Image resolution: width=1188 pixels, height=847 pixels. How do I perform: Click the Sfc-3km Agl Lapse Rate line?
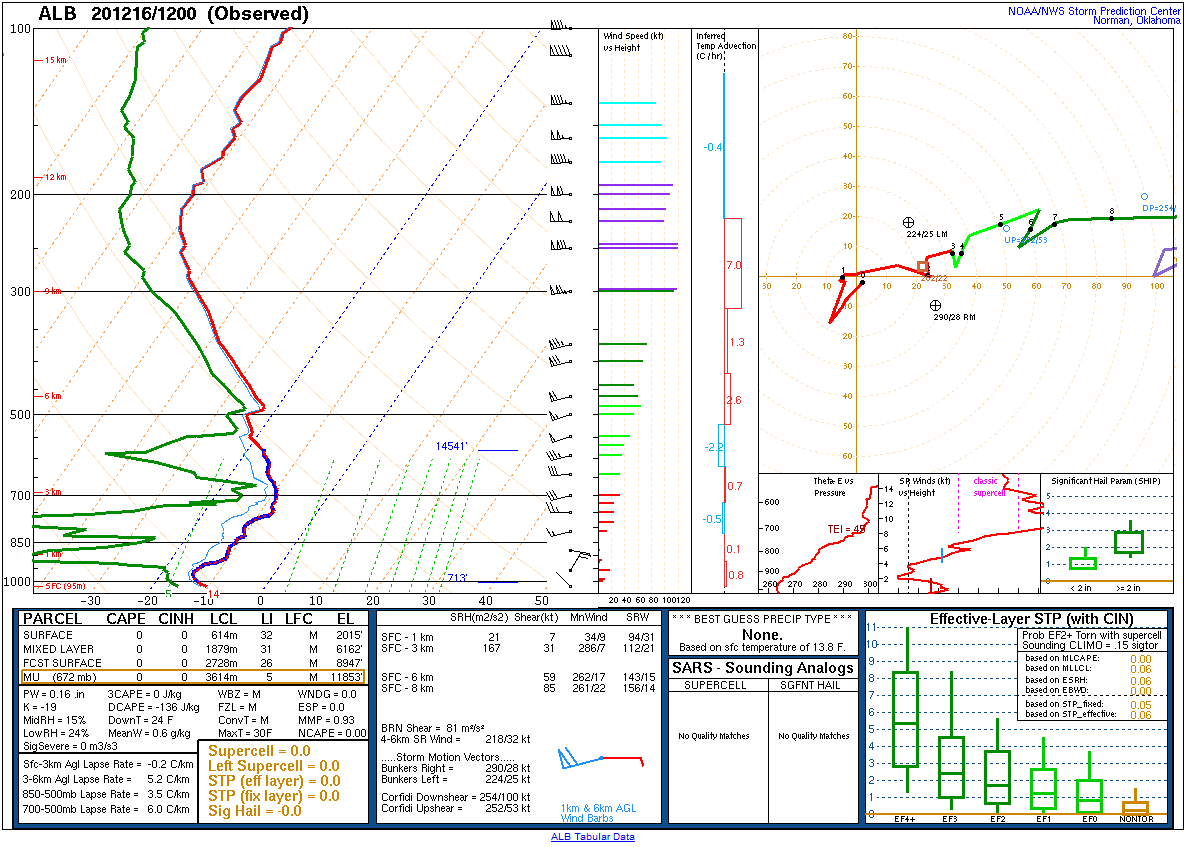point(107,764)
